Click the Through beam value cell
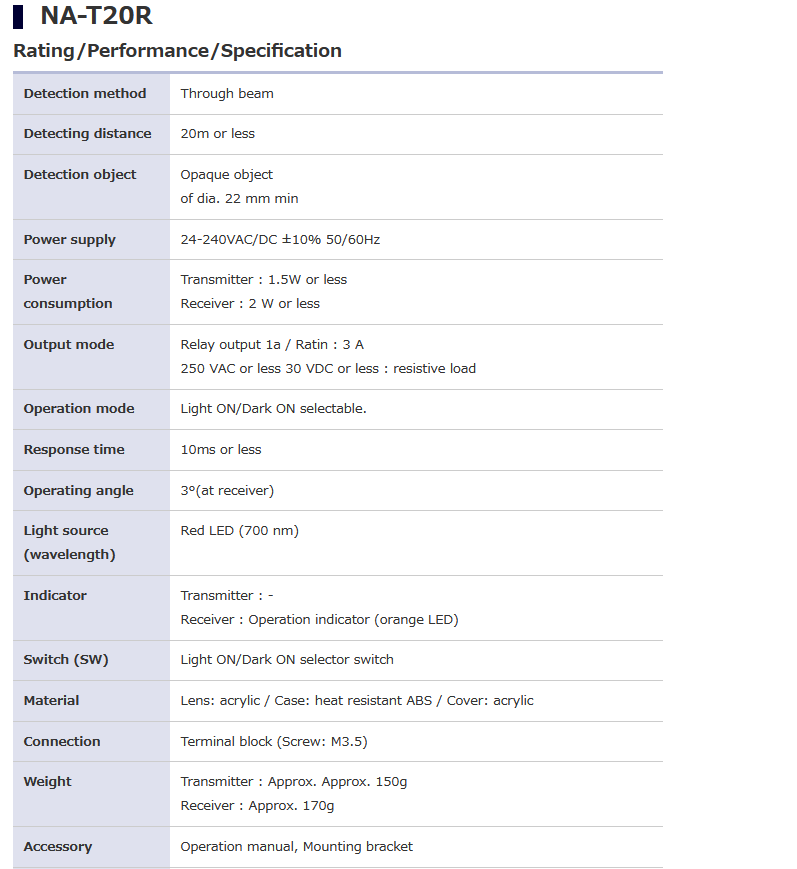This screenshot has width=797, height=869. coord(227,94)
